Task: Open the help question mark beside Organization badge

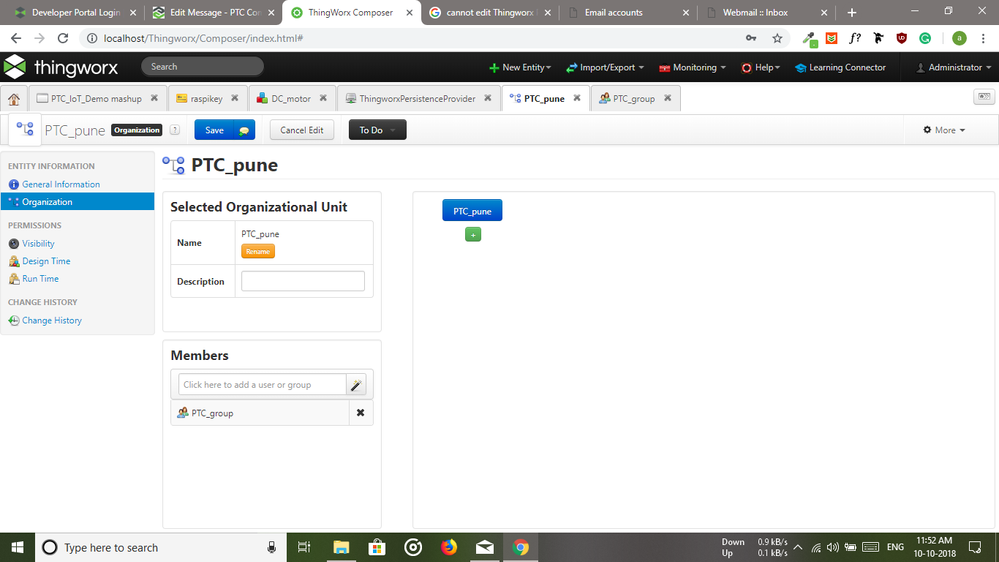Action: [175, 130]
